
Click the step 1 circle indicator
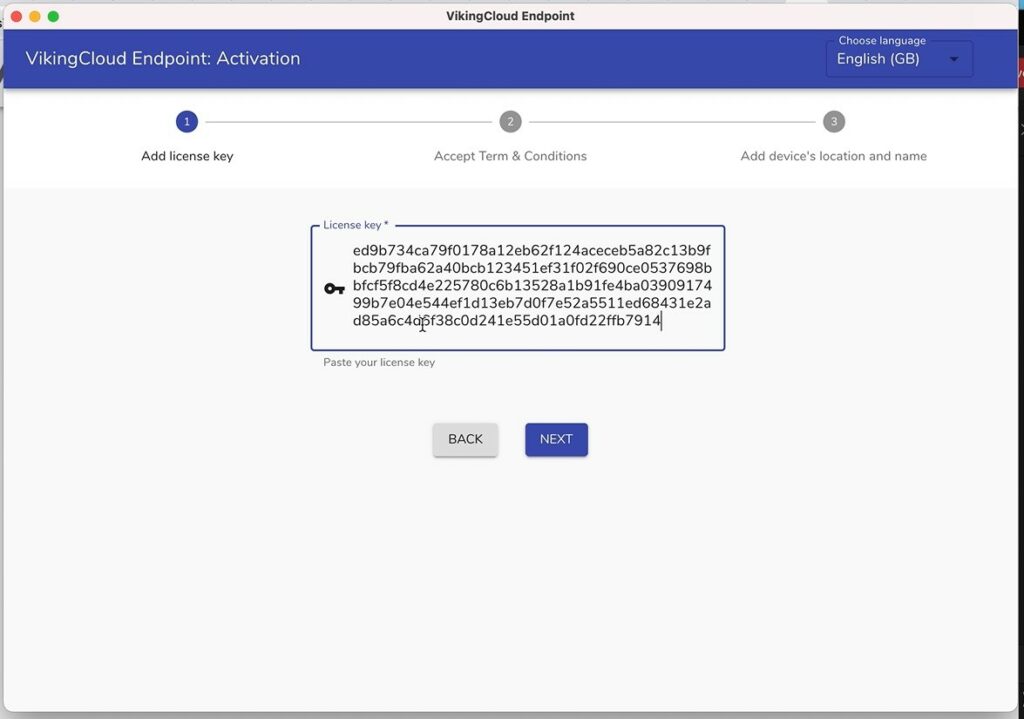(186, 122)
